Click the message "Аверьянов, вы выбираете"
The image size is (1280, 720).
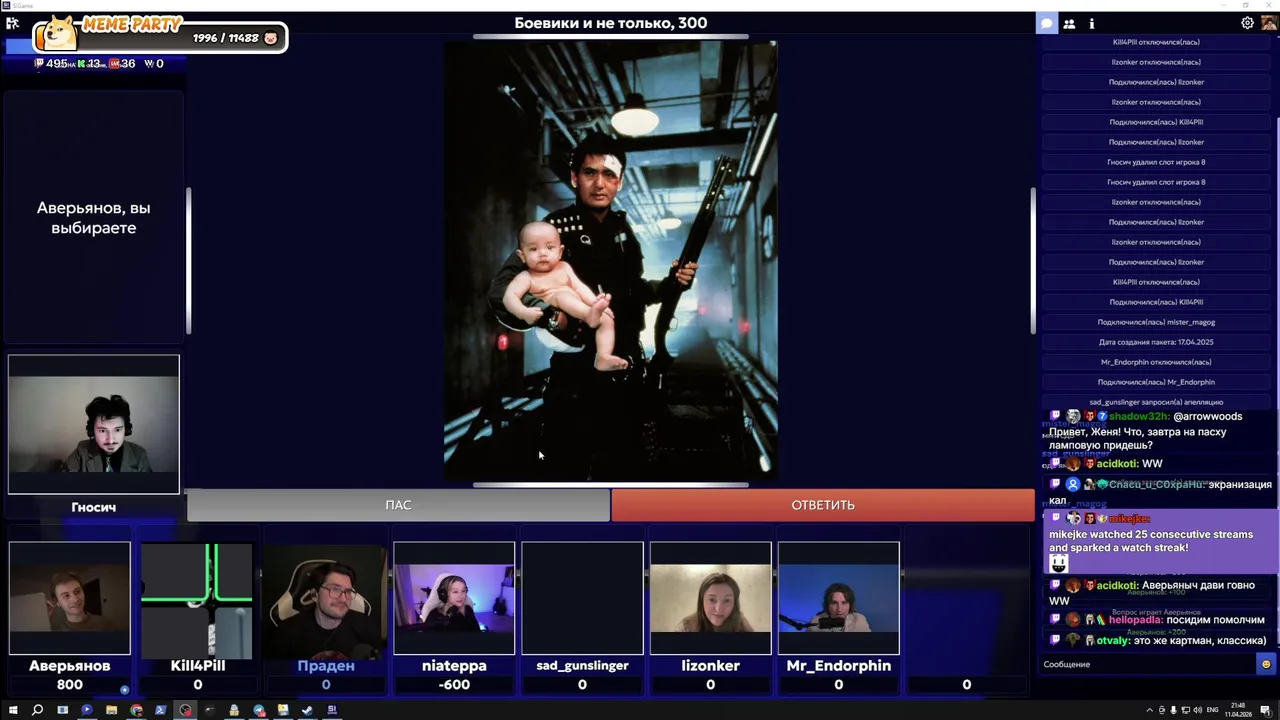pyautogui.click(x=94, y=218)
